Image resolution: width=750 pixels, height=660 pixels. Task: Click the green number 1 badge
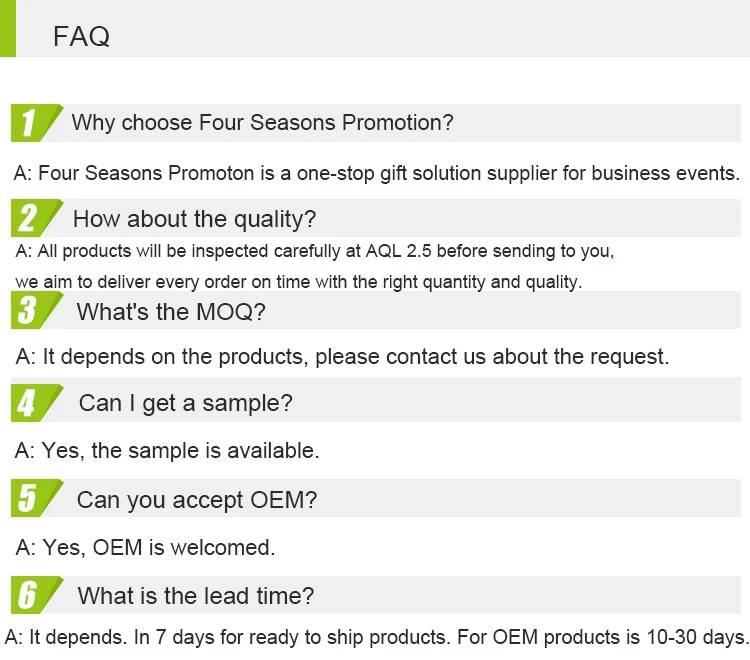pyautogui.click(x=31, y=123)
